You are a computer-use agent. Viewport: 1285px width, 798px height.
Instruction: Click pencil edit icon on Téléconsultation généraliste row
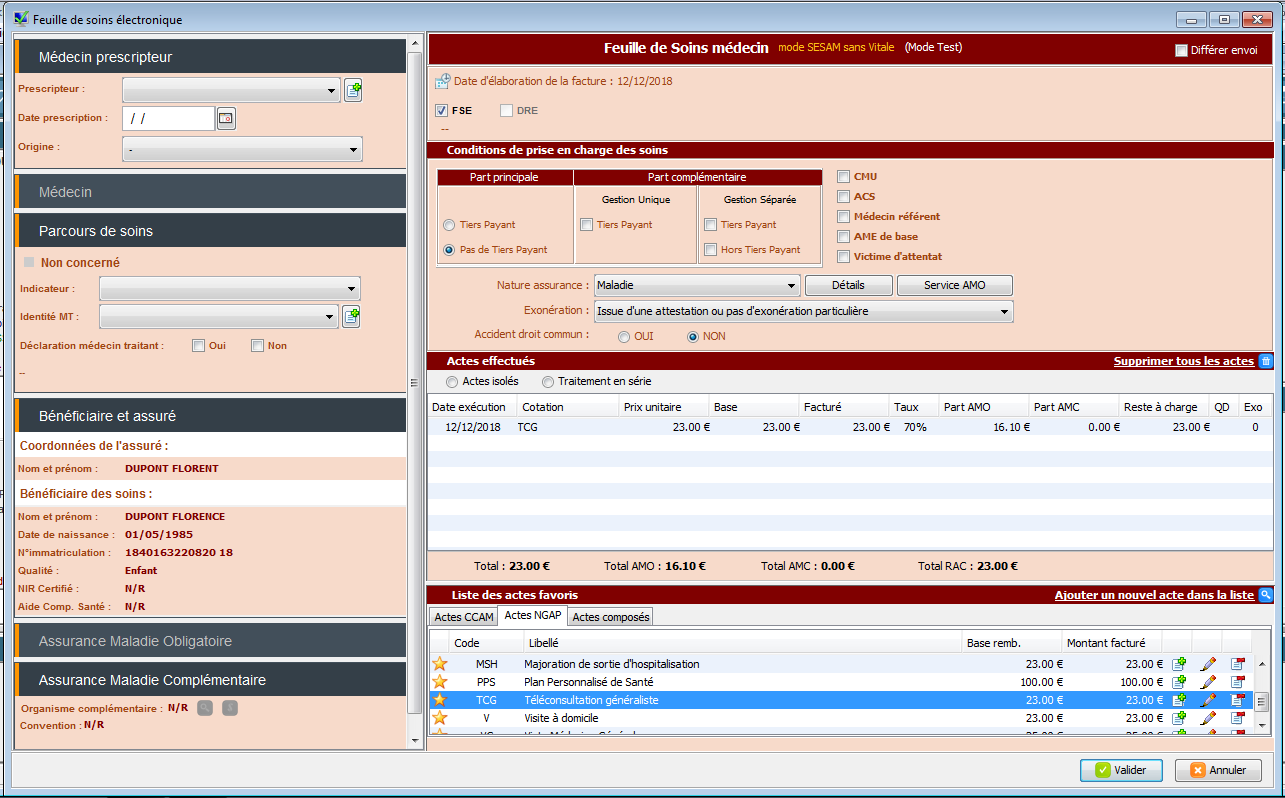point(1208,700)
